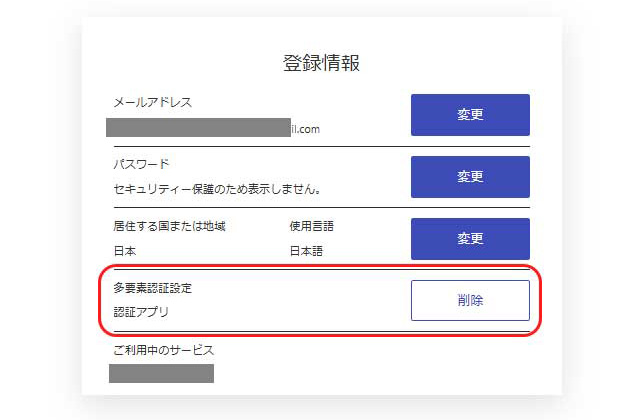Click the divider line under パスワード row
This screenshot has height=420, width=643.
tap(321, 208)
